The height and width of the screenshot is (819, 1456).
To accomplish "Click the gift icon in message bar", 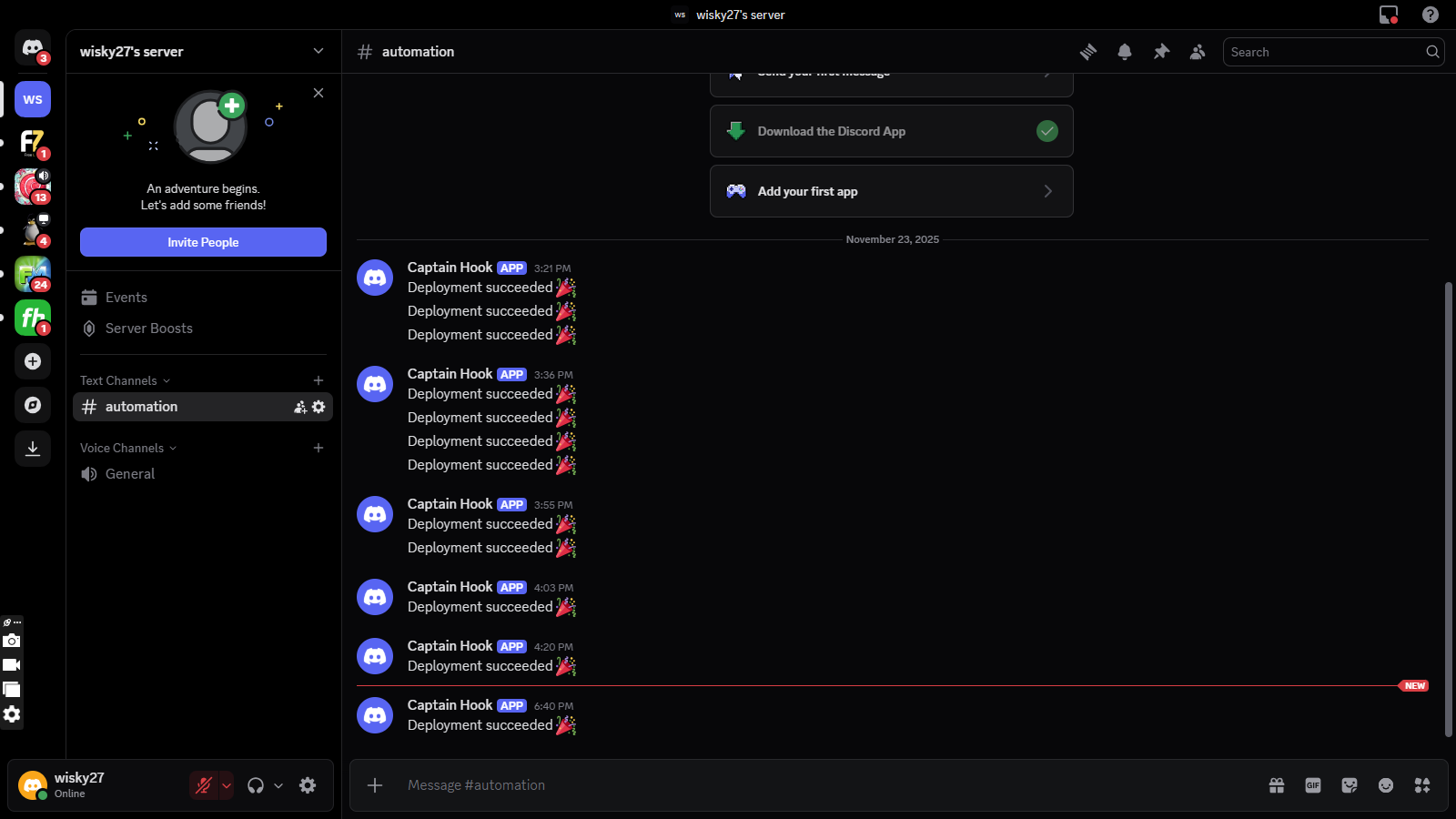I will tap(1277, 785).
